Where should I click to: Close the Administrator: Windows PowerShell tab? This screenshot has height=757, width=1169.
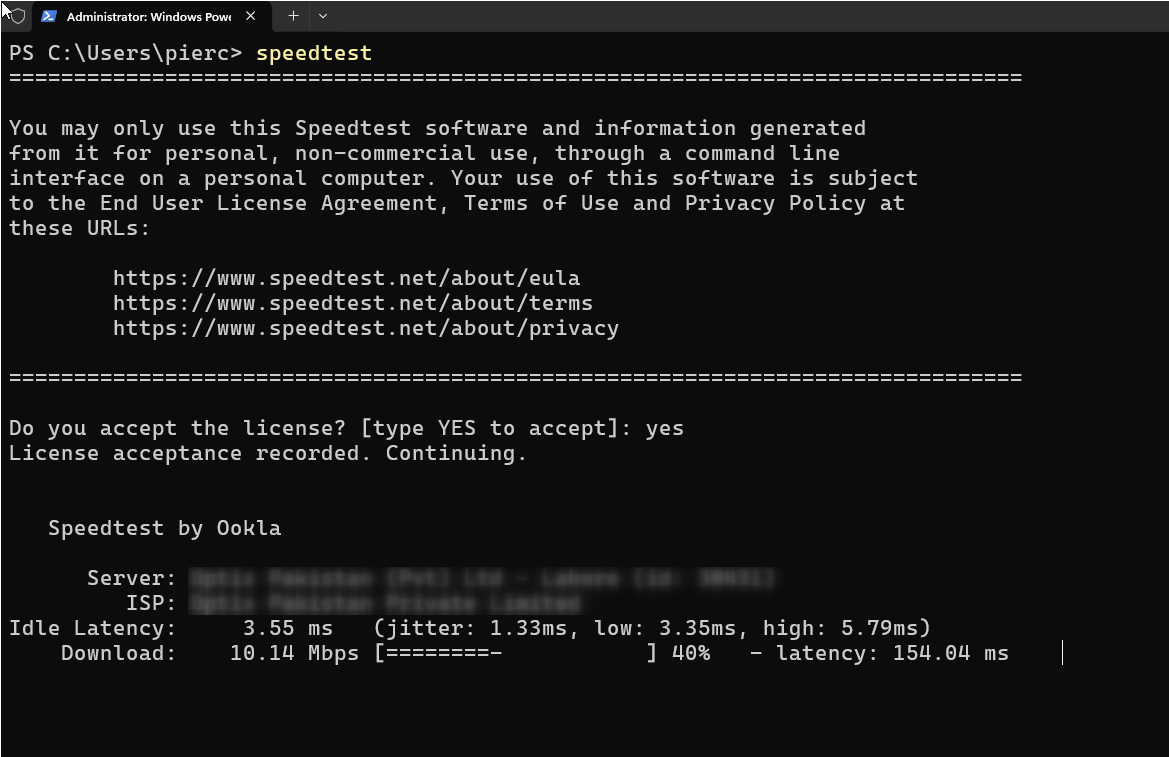[x=250, y=16]
